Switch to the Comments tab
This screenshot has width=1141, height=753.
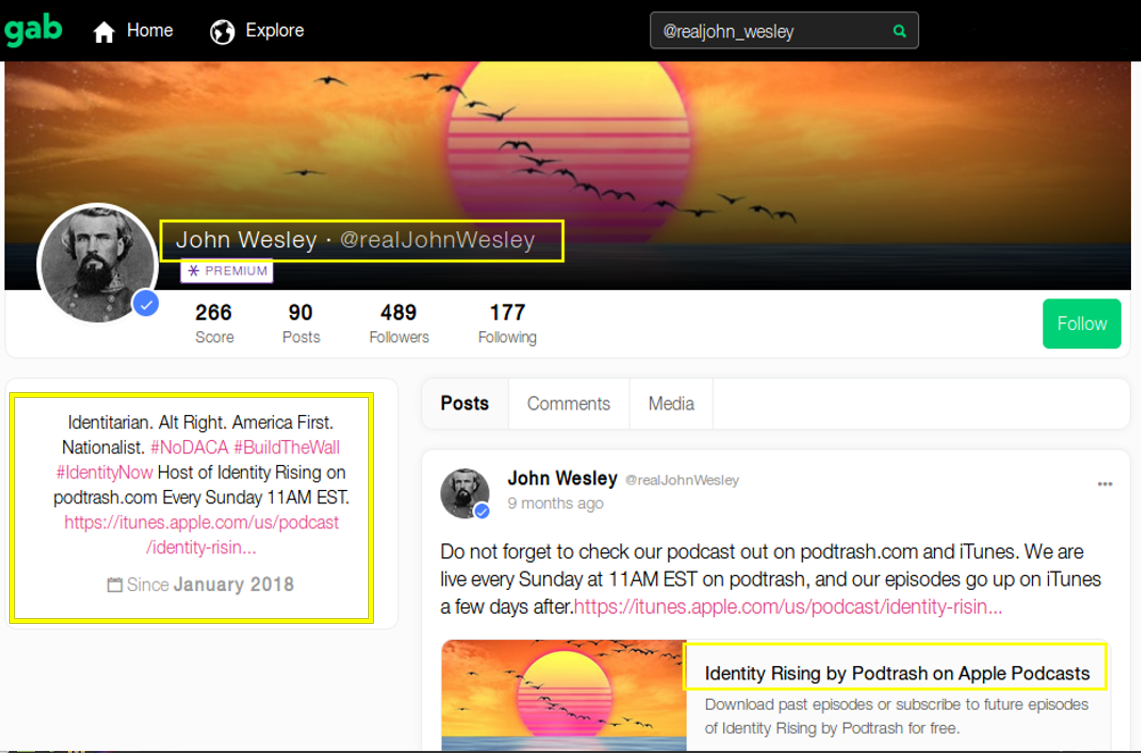(x=568, y=403)
